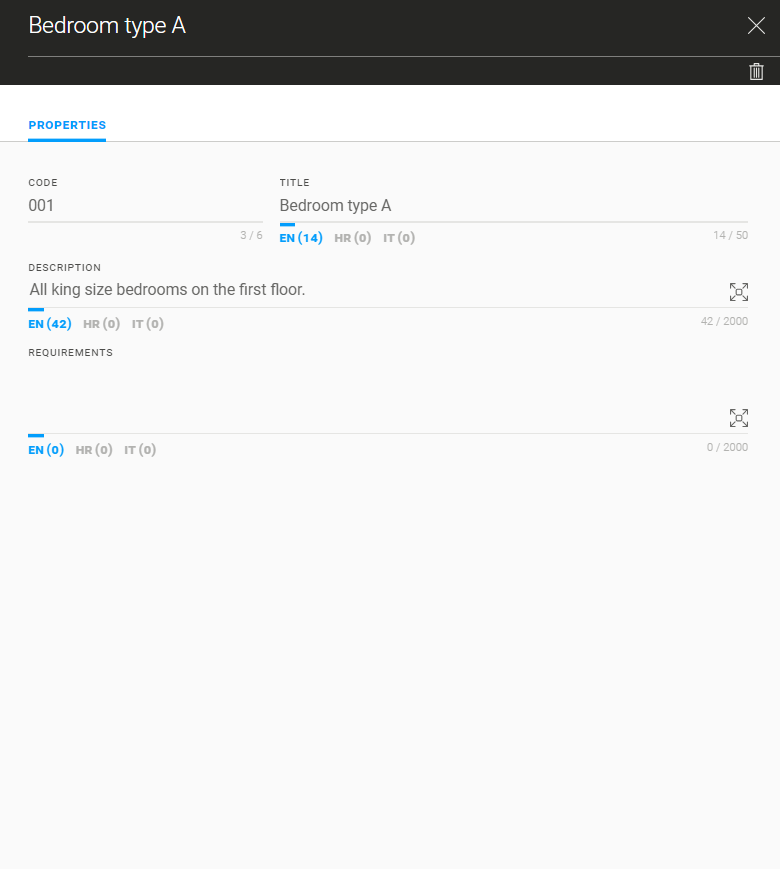Click the REQUIREMENTS field label

click(70, 352)
